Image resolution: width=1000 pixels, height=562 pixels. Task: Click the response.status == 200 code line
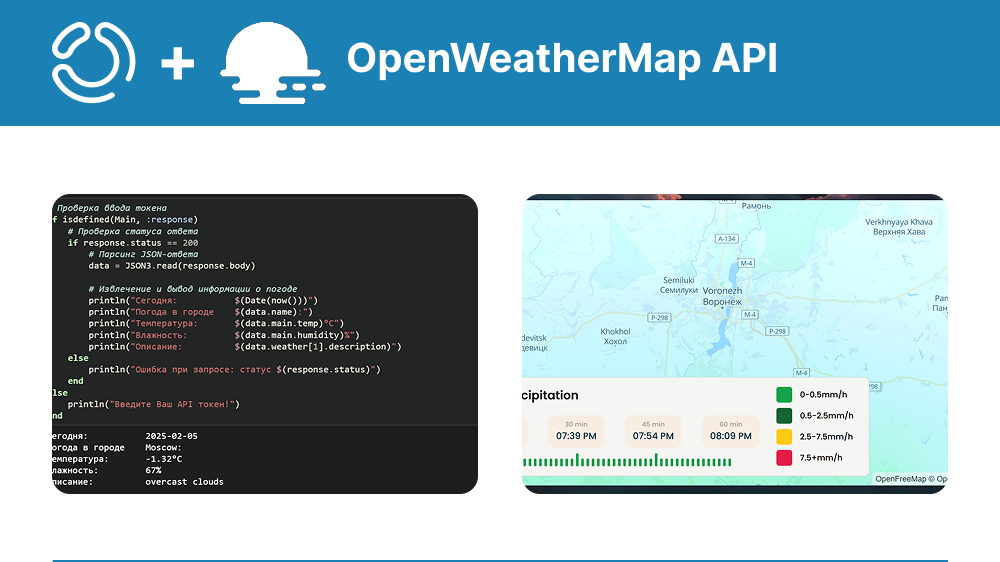133,243
